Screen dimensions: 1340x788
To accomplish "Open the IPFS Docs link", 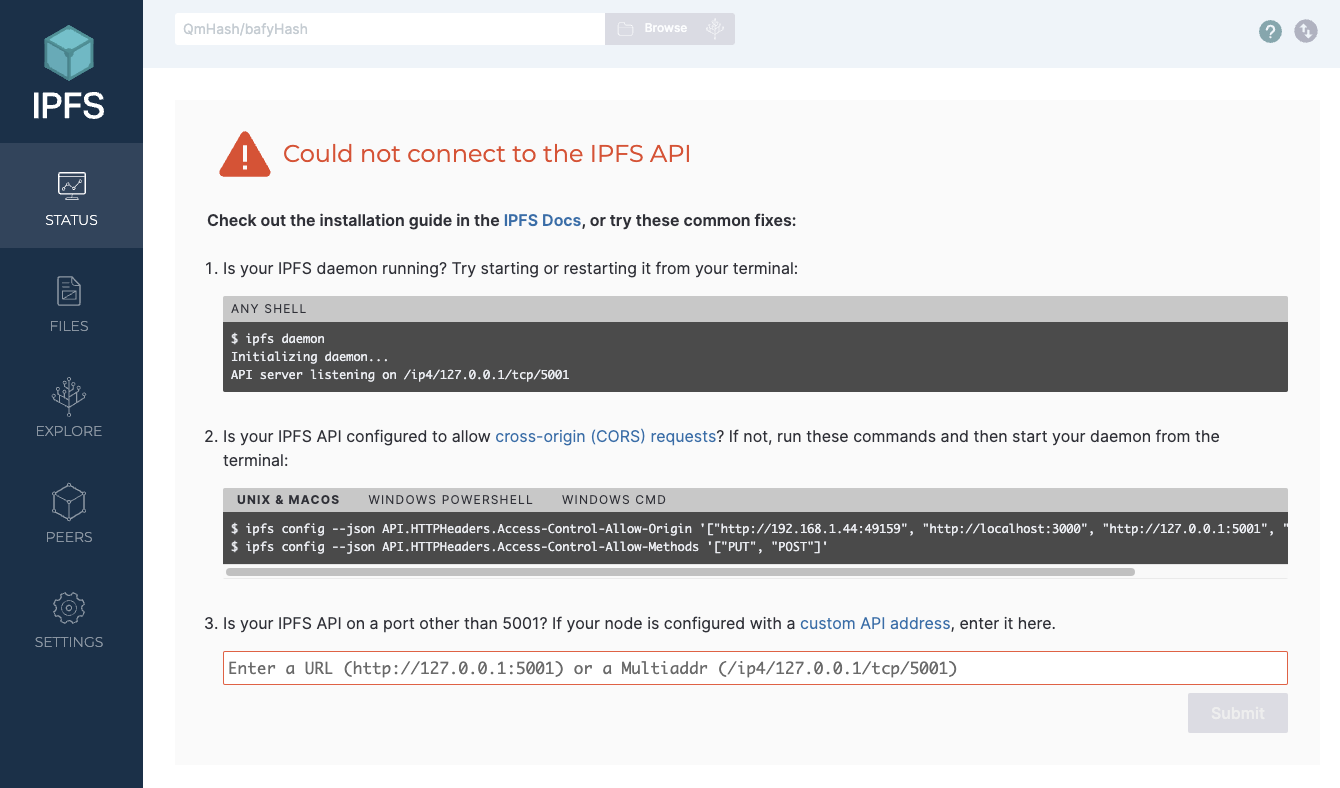I will (542, 220).
